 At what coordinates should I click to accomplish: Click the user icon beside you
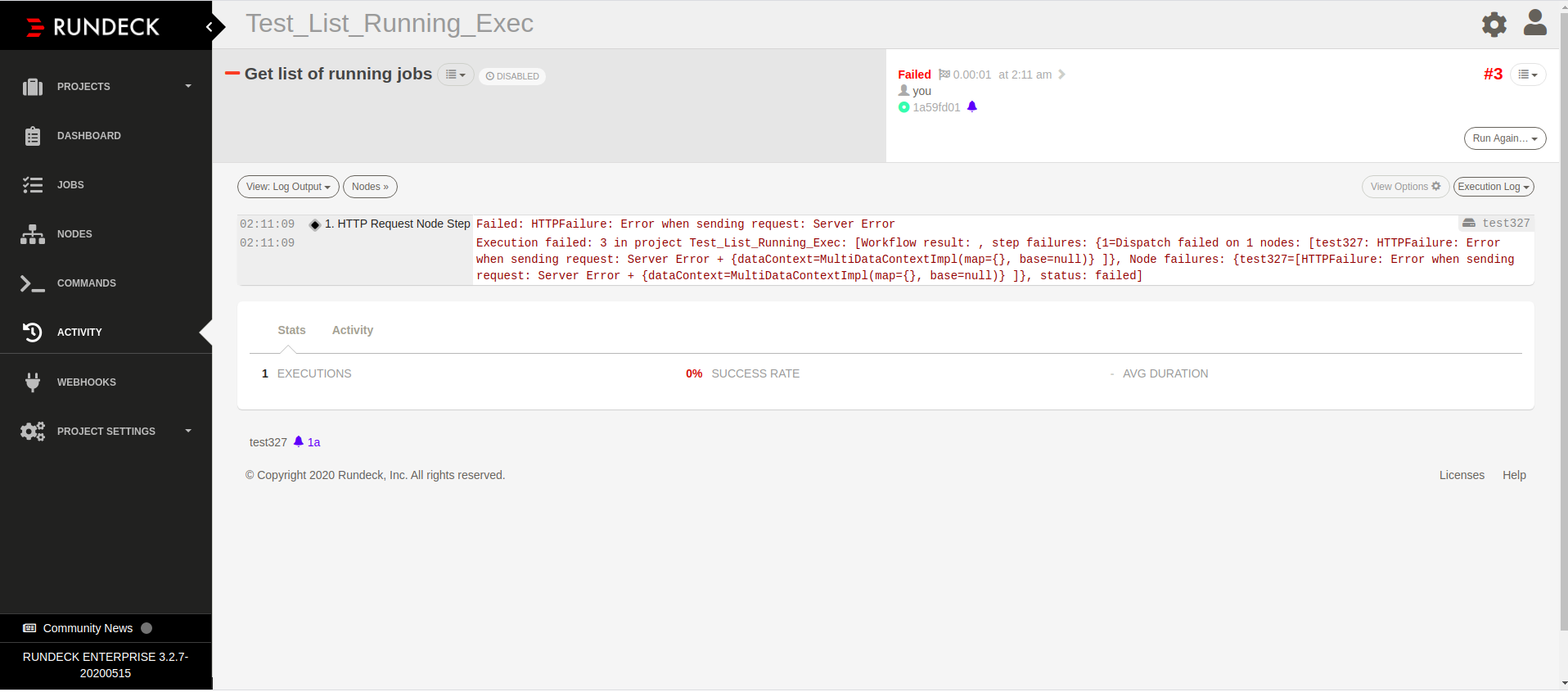click(904, 91)
